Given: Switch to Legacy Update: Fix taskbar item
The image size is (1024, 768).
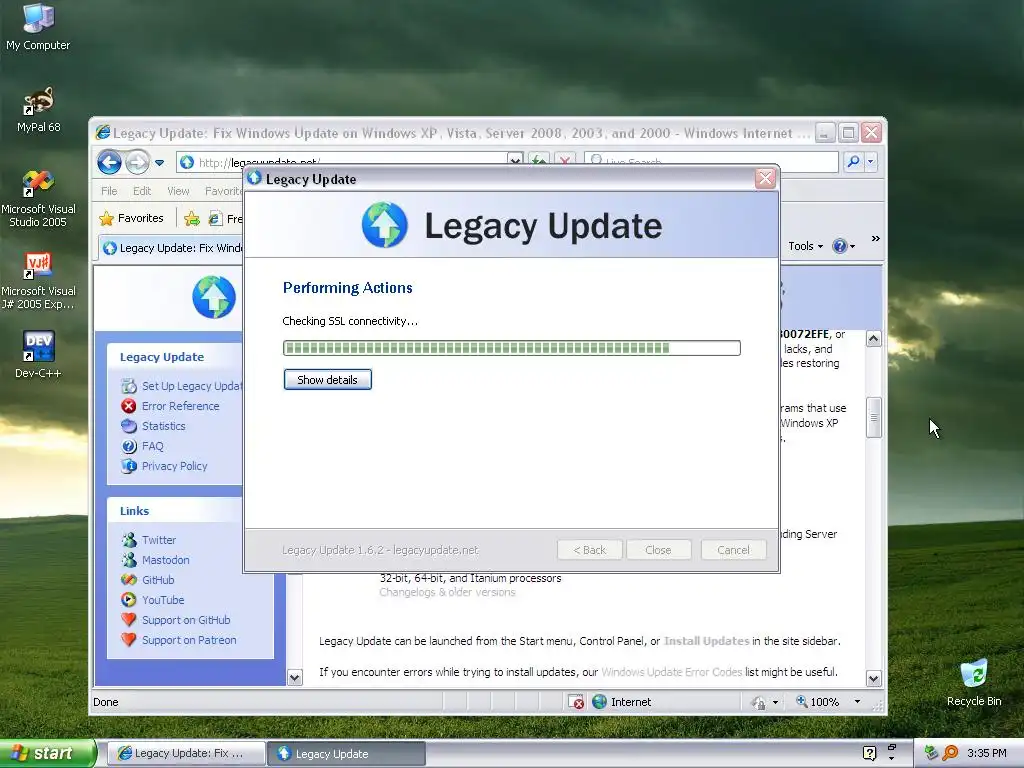Looking at the screenshot, I should (x=185, y=754).
